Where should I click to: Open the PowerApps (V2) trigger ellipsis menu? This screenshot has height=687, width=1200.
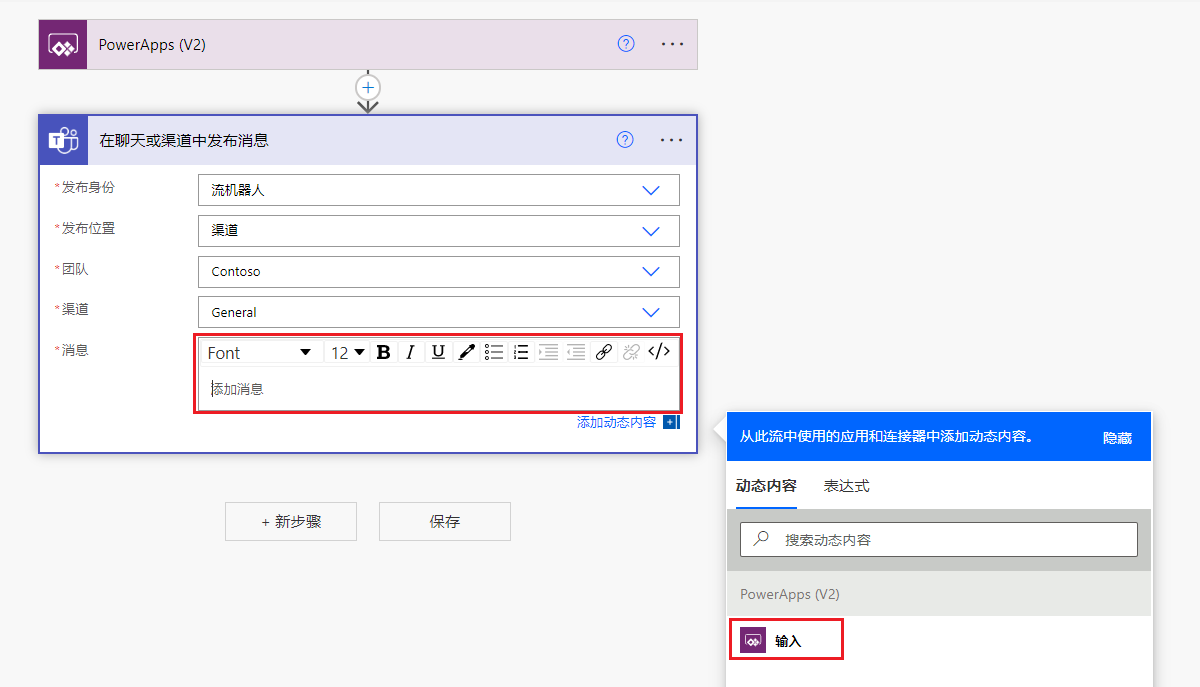point(672,44)
